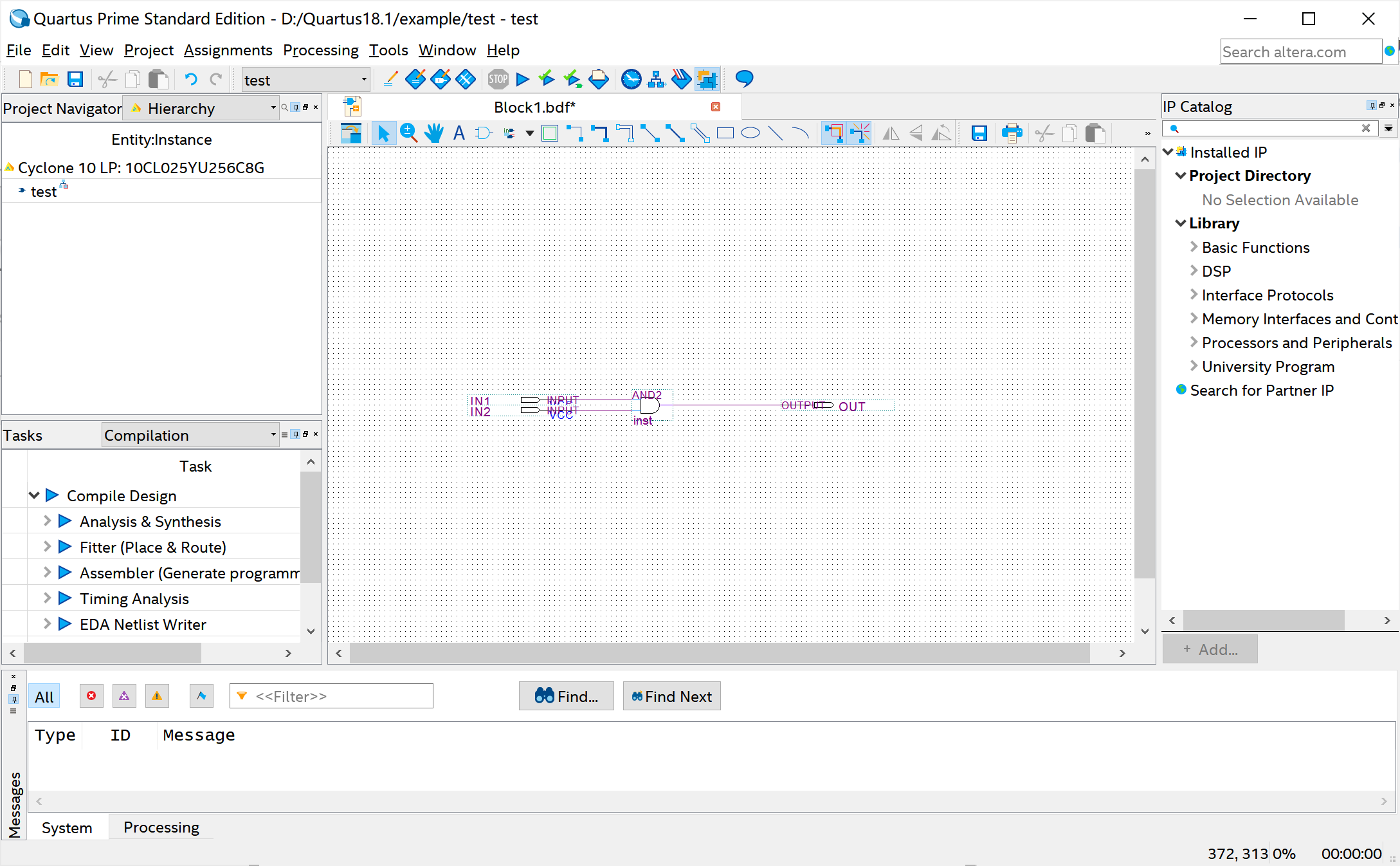The width and height of the screenshot is (1400, 866).
Task: Toggle the warning message filter in Messages
Action: click(x=157, y=696)
